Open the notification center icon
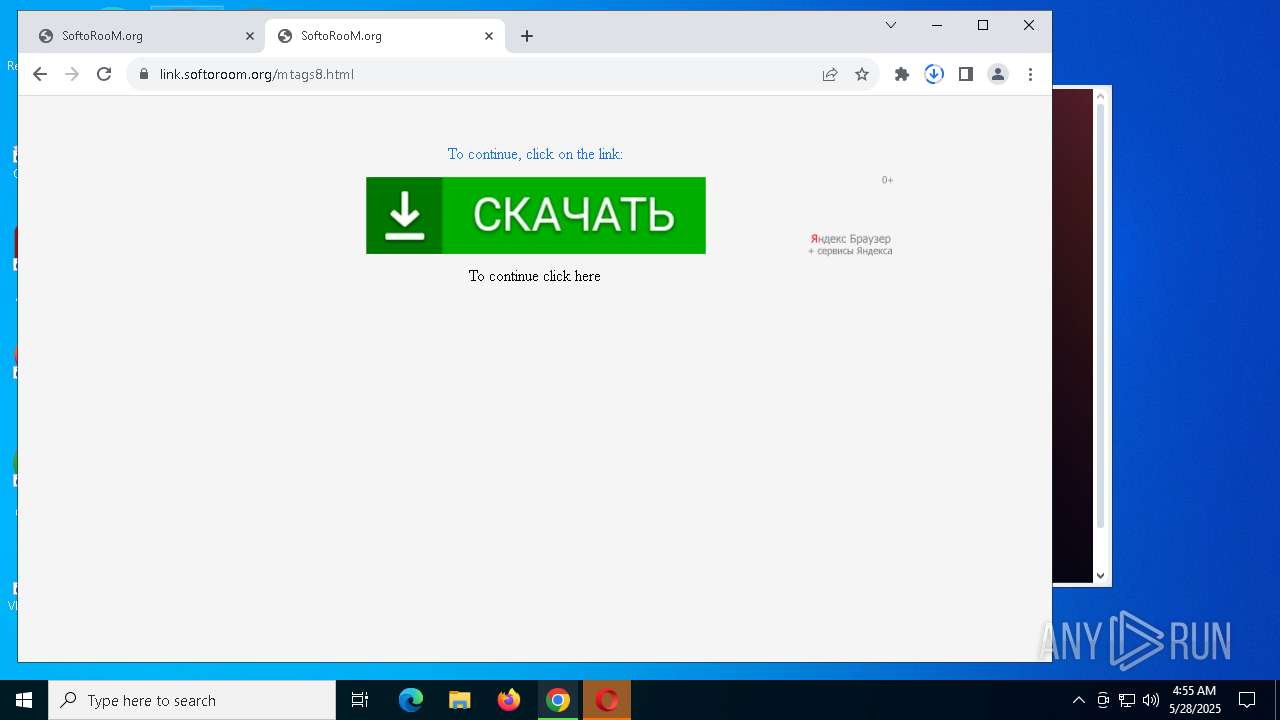 (1247, 700)
